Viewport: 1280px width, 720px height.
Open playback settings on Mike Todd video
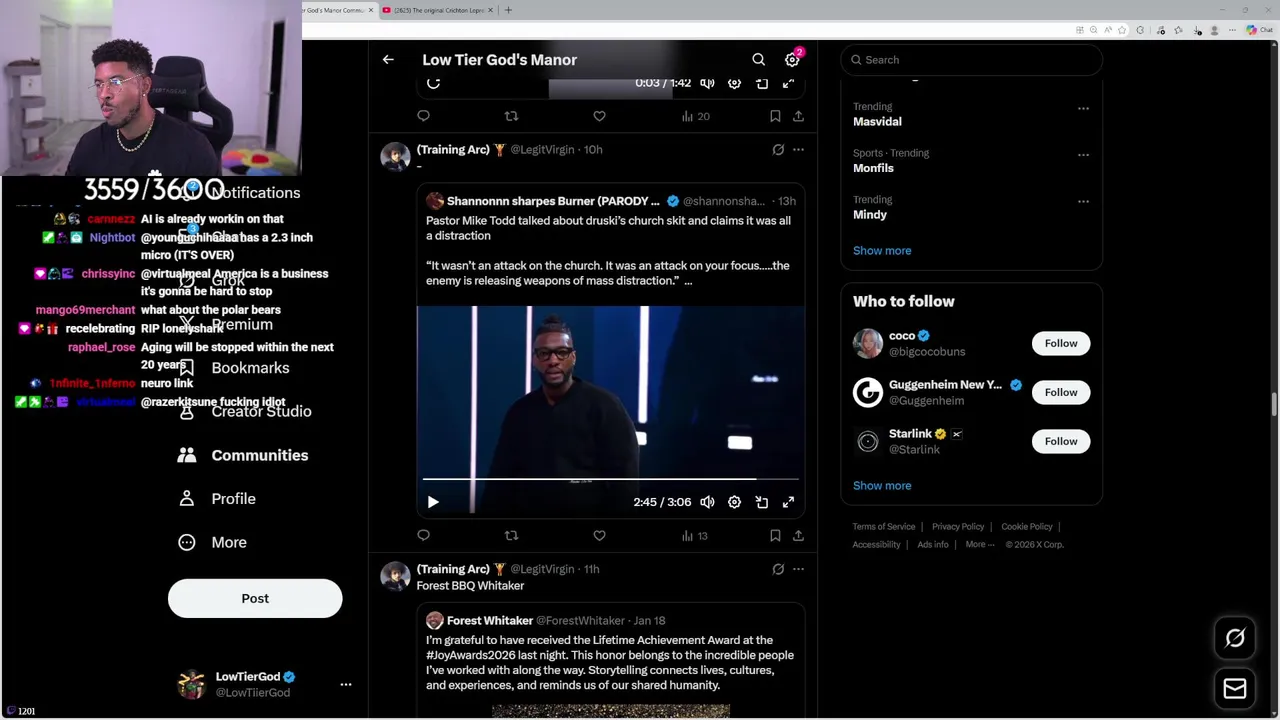[734, 502]
